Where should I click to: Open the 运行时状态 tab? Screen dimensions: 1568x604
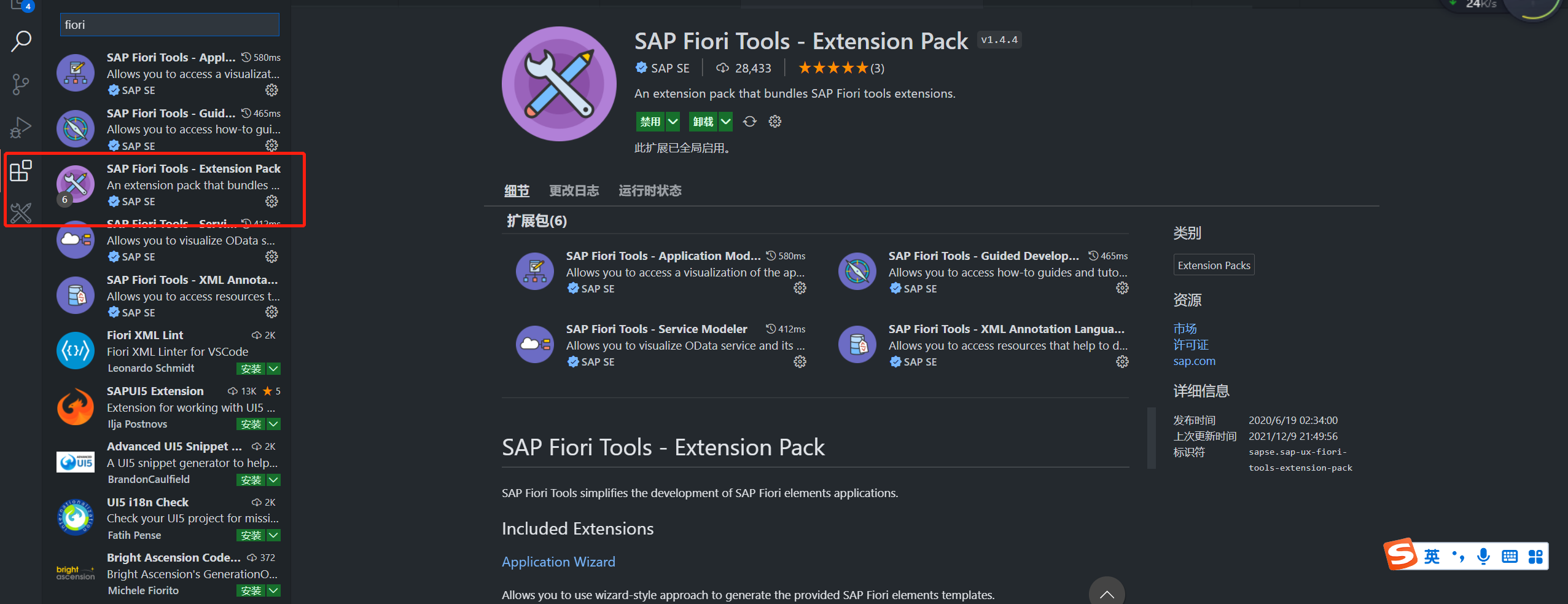pos(649,190)
